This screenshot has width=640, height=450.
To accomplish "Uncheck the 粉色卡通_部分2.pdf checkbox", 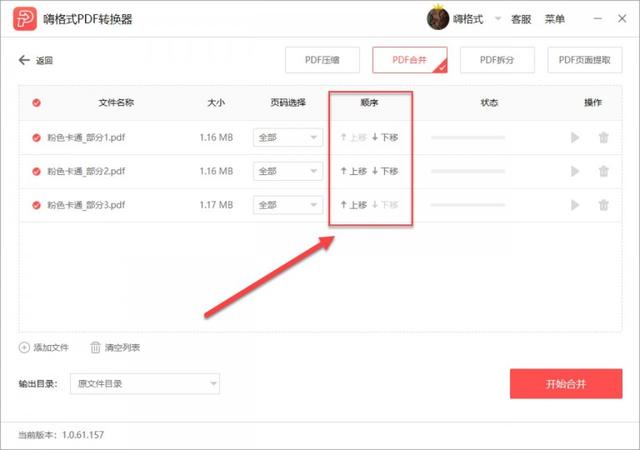I will click(36, 171).
